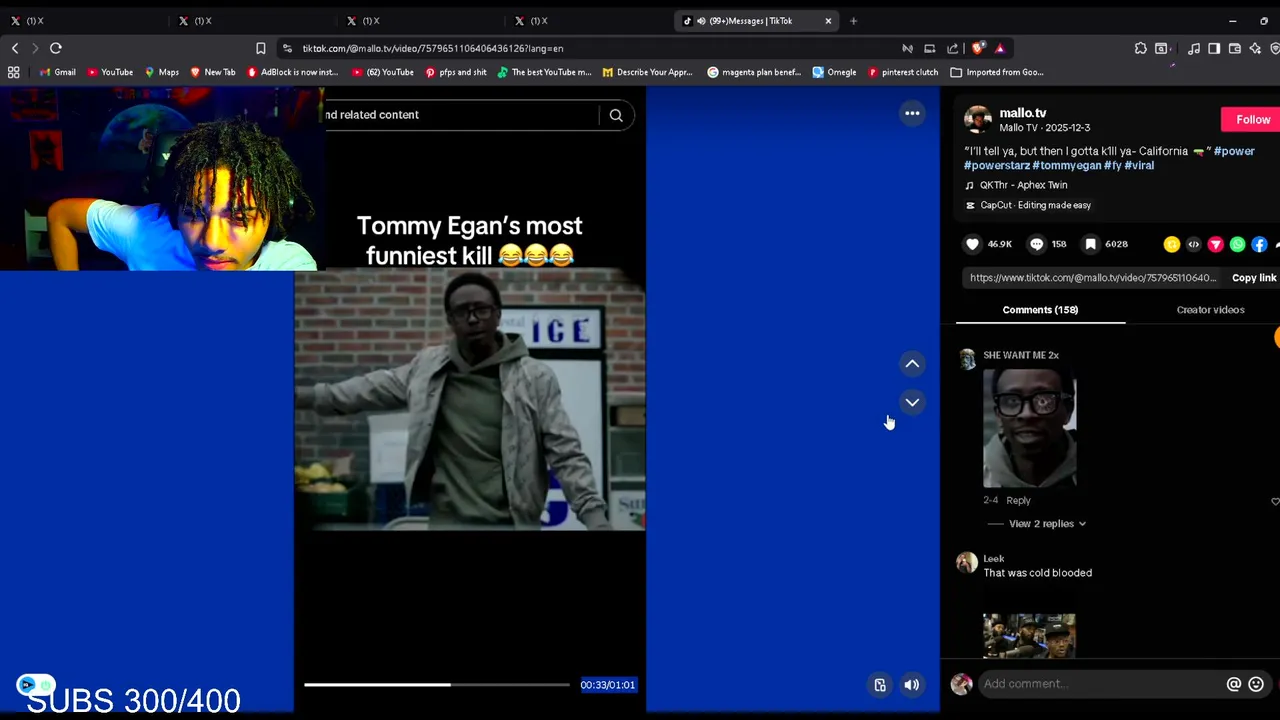The height and width of the screenshot is (720, 1280).
Task: Insert a mention with the @ icon
Action: point(1234,684)
